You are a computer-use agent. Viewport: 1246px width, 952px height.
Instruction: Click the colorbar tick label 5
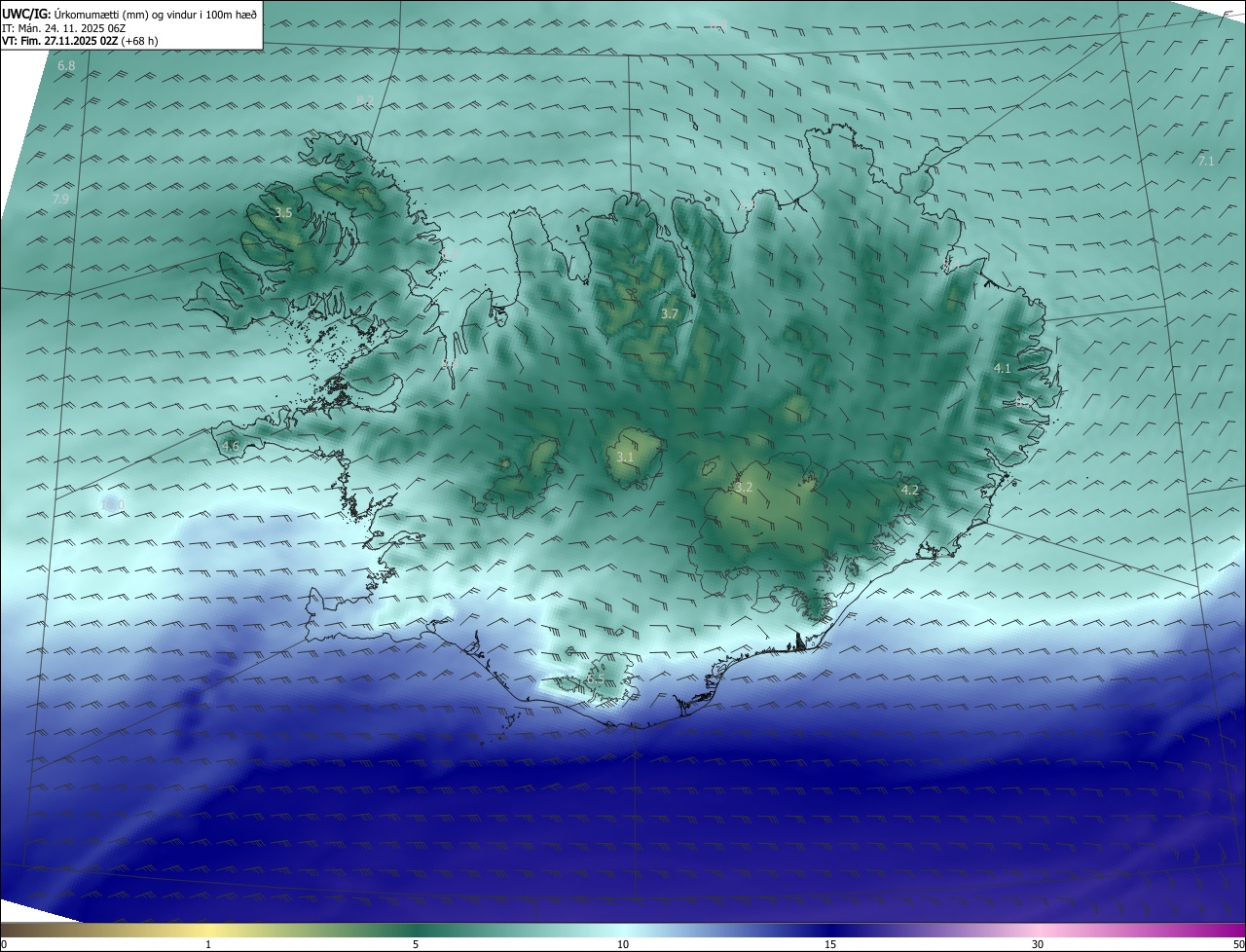pos(416,944)
